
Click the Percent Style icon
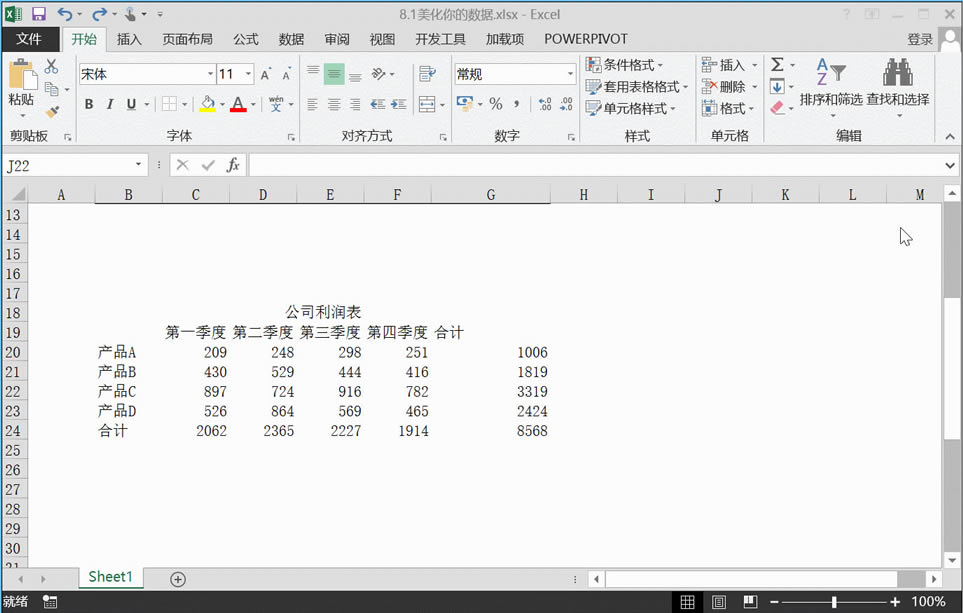click(x=495, y=104)
